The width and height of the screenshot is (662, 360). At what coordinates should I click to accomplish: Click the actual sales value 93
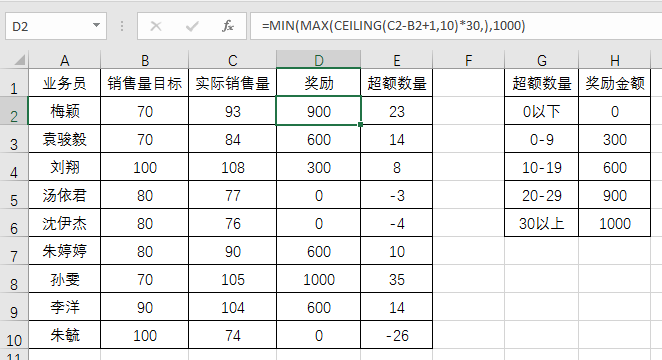coord(233,111)
